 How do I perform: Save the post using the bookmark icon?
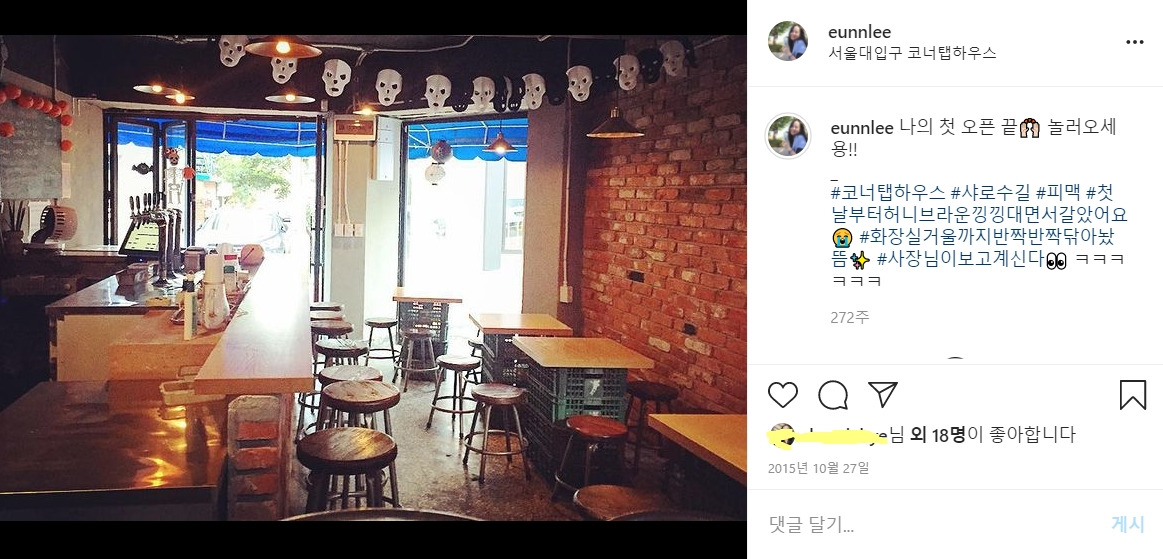[x=1133, y=395]
